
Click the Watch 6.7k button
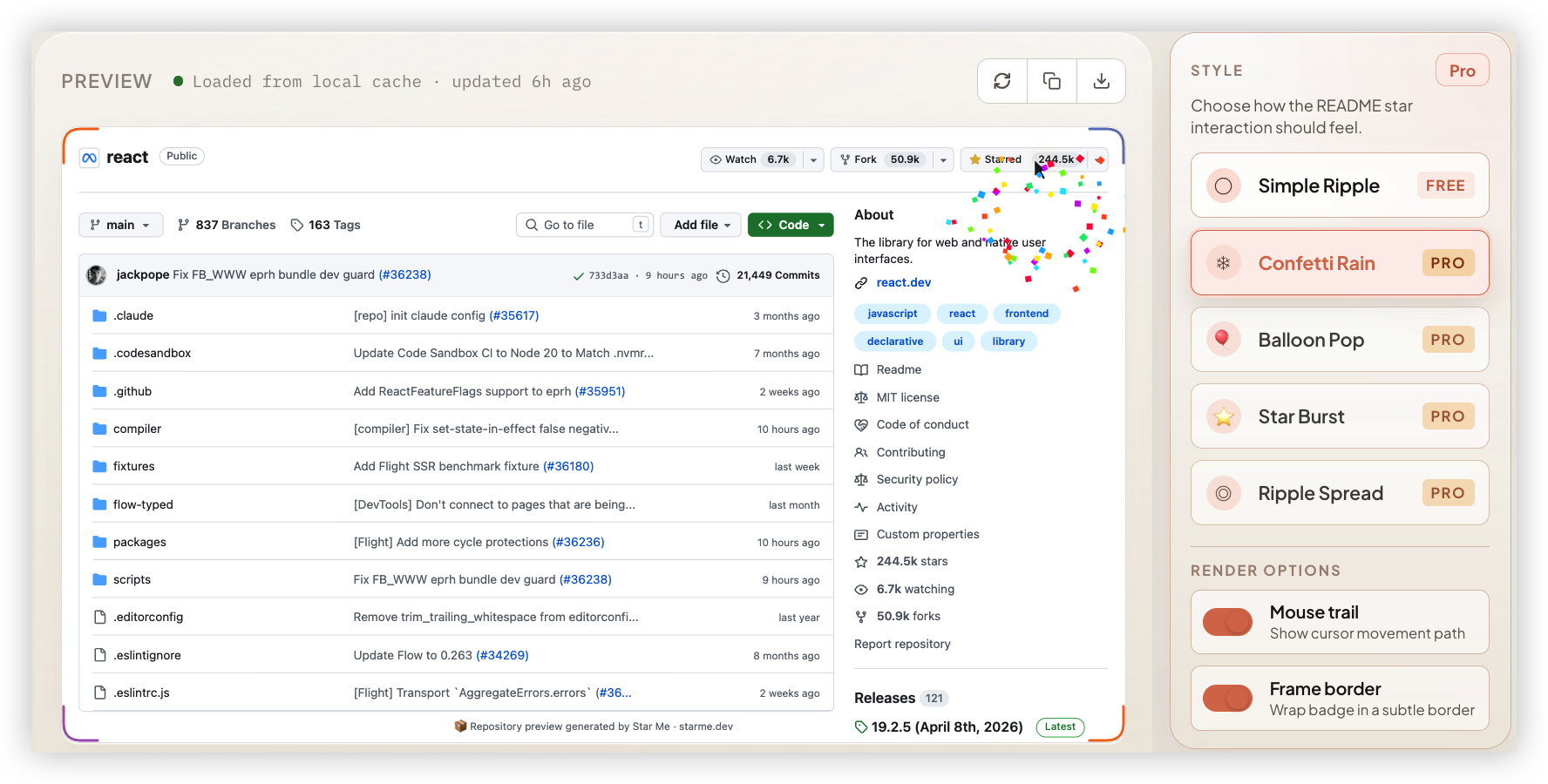(752, 160)
